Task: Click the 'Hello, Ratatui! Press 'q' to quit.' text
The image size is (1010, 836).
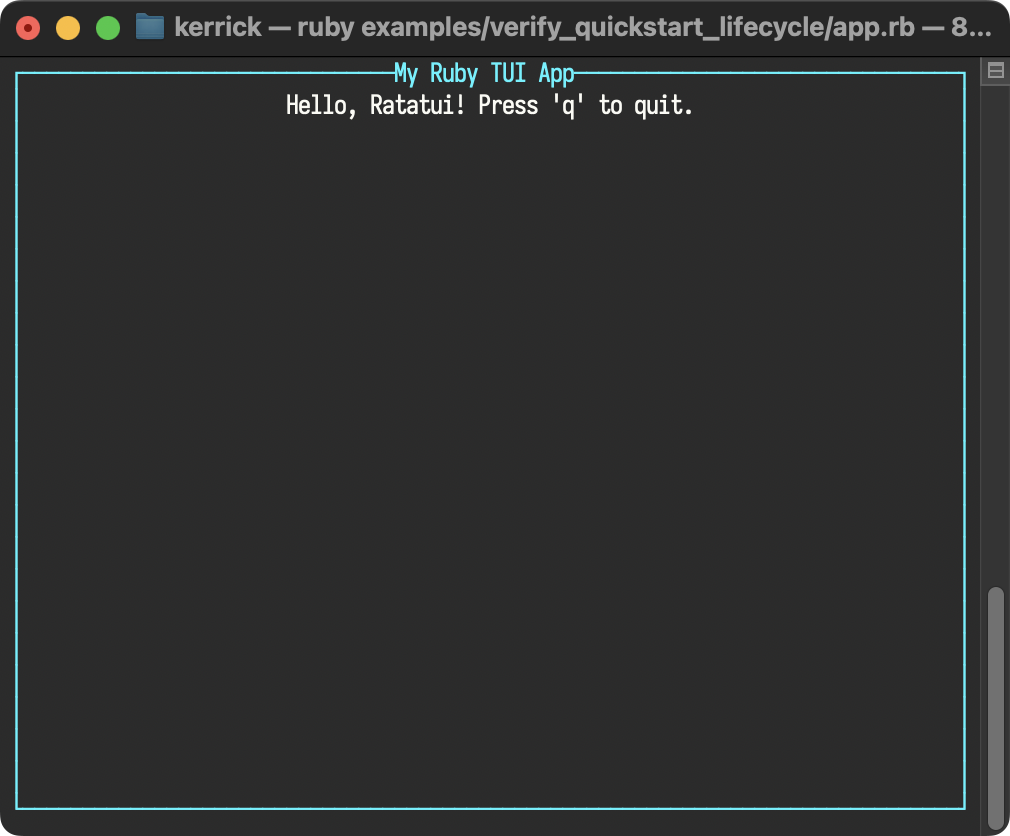Action: pyautogui.click(x=489, y=105)
